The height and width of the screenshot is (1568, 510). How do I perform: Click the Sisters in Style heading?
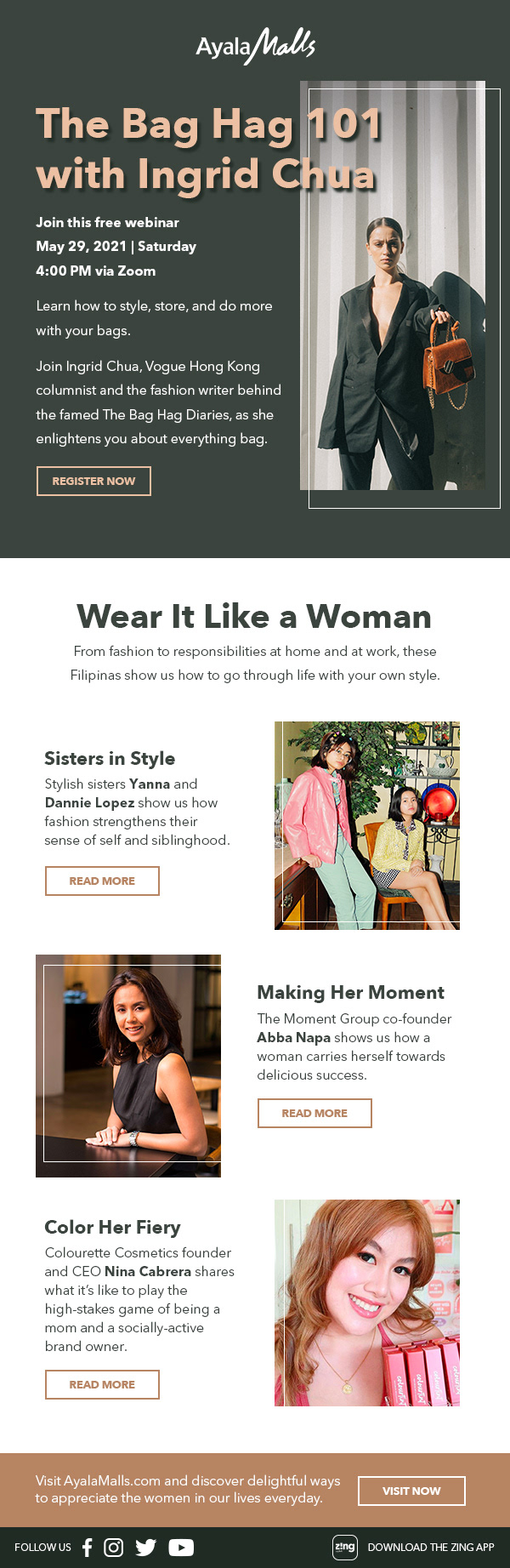point(110,758)
